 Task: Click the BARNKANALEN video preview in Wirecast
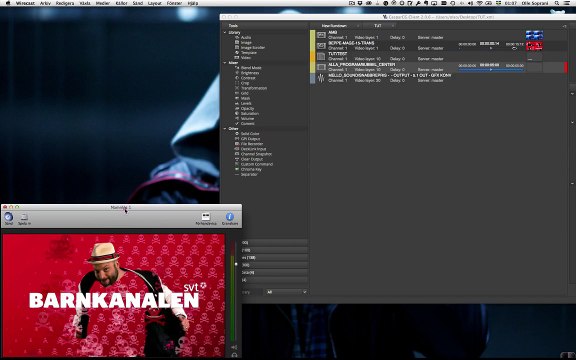pyautogui.click(x=114, y=295)
